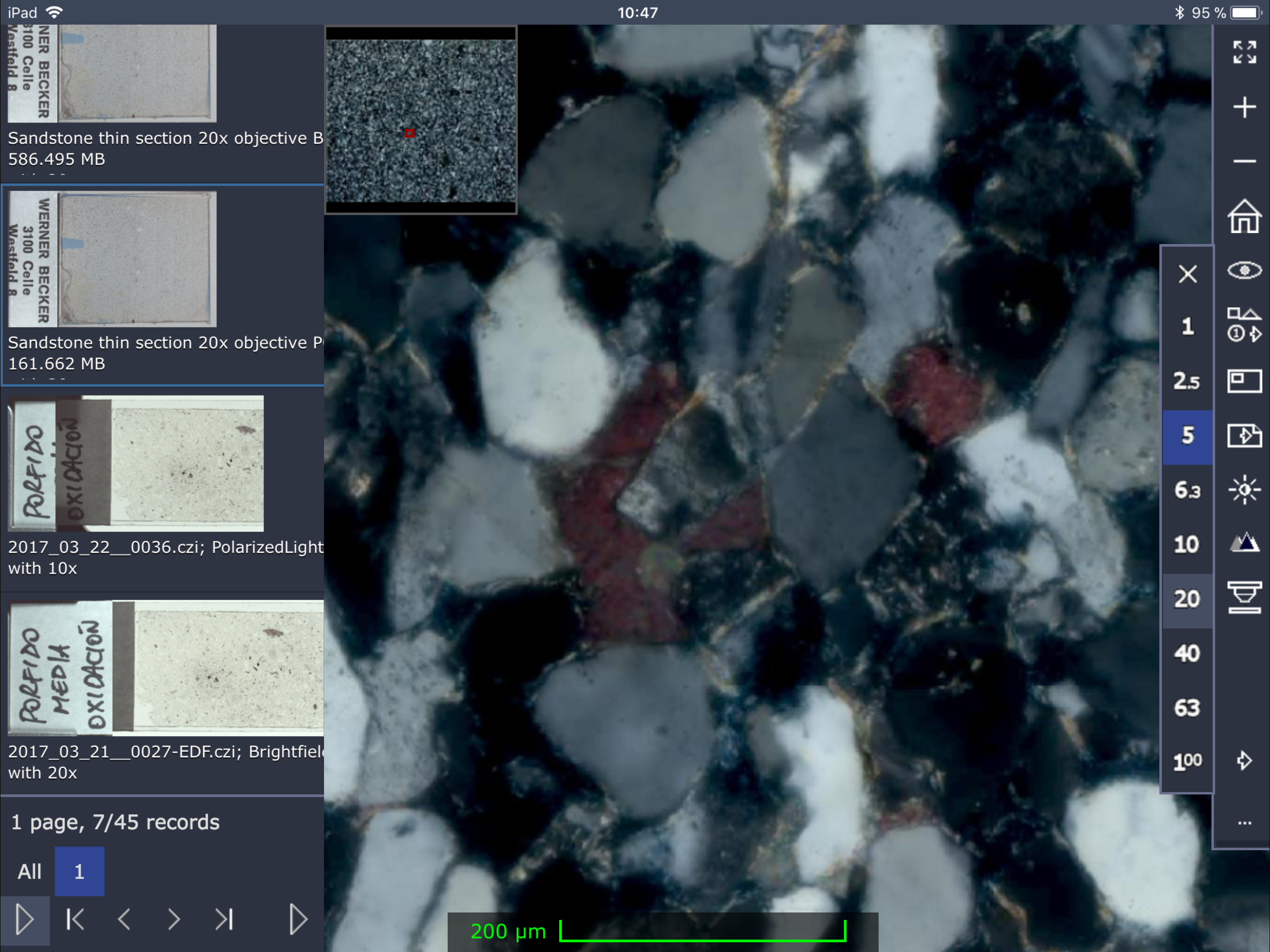Screen dimensions: 1270x952
Task: Open the mountain histogram display icon
Action: [1244, 542]
